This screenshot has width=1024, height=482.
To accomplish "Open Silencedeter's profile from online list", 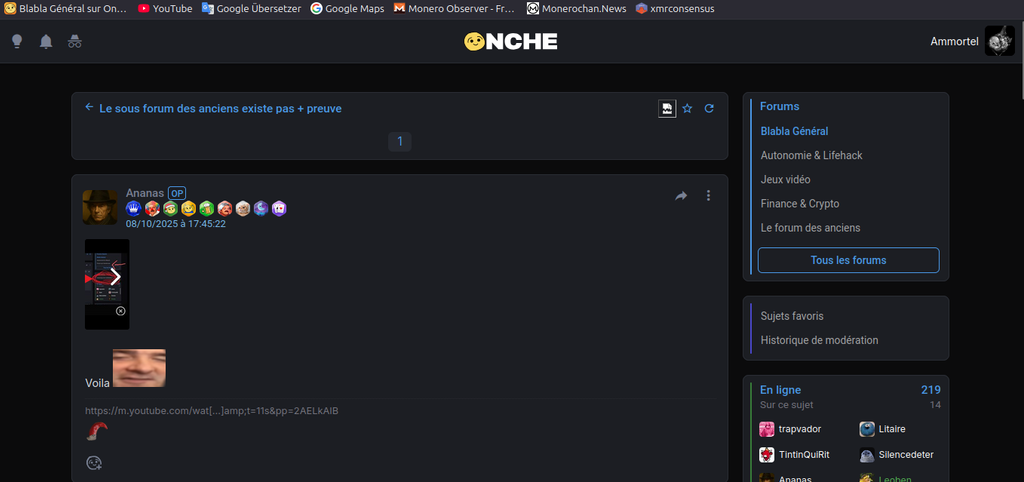I will (906, 455).
